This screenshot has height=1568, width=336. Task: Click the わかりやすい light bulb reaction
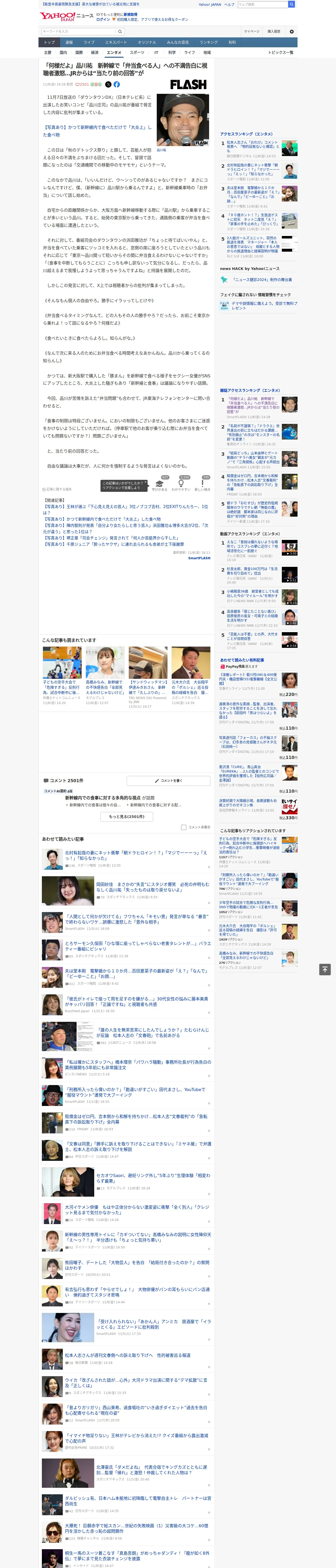click(x=181, y=483)
